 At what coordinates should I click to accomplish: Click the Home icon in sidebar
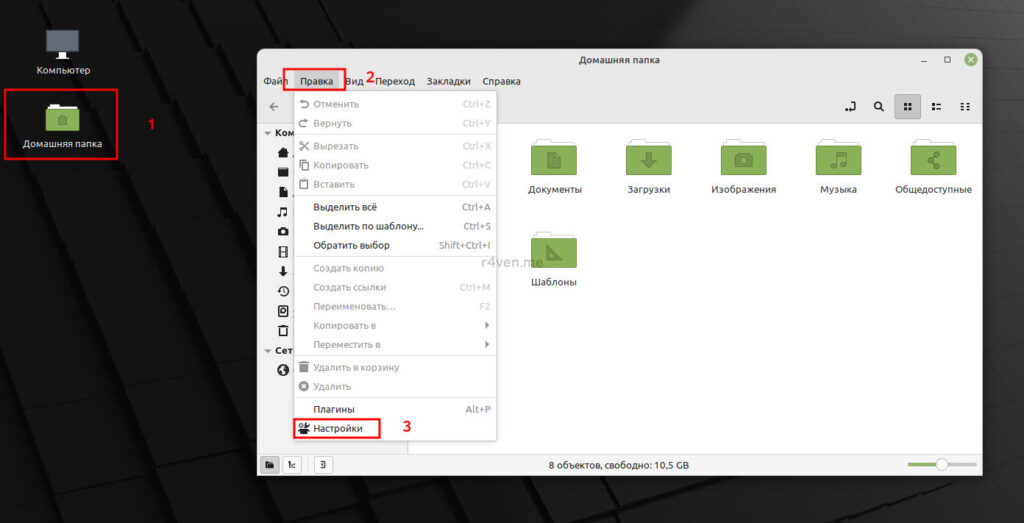click(283, 153)
